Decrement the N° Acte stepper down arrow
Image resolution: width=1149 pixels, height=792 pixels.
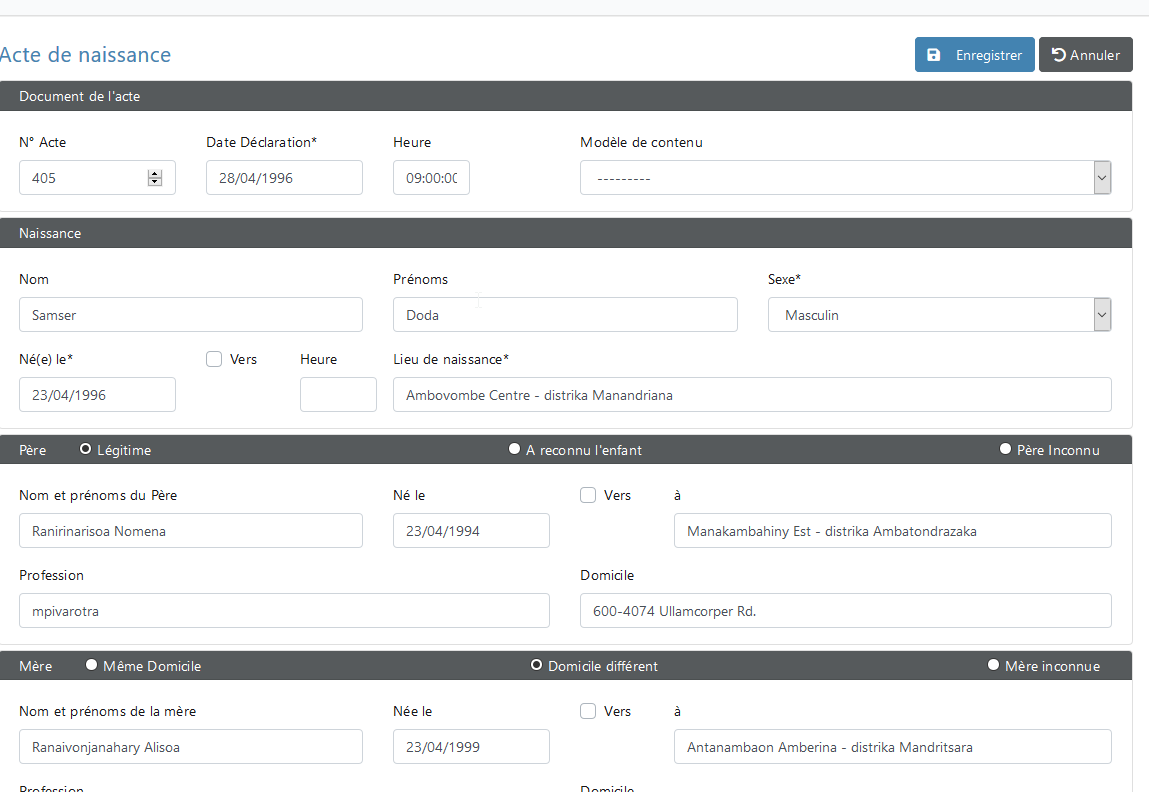click(x=155, y=182)
